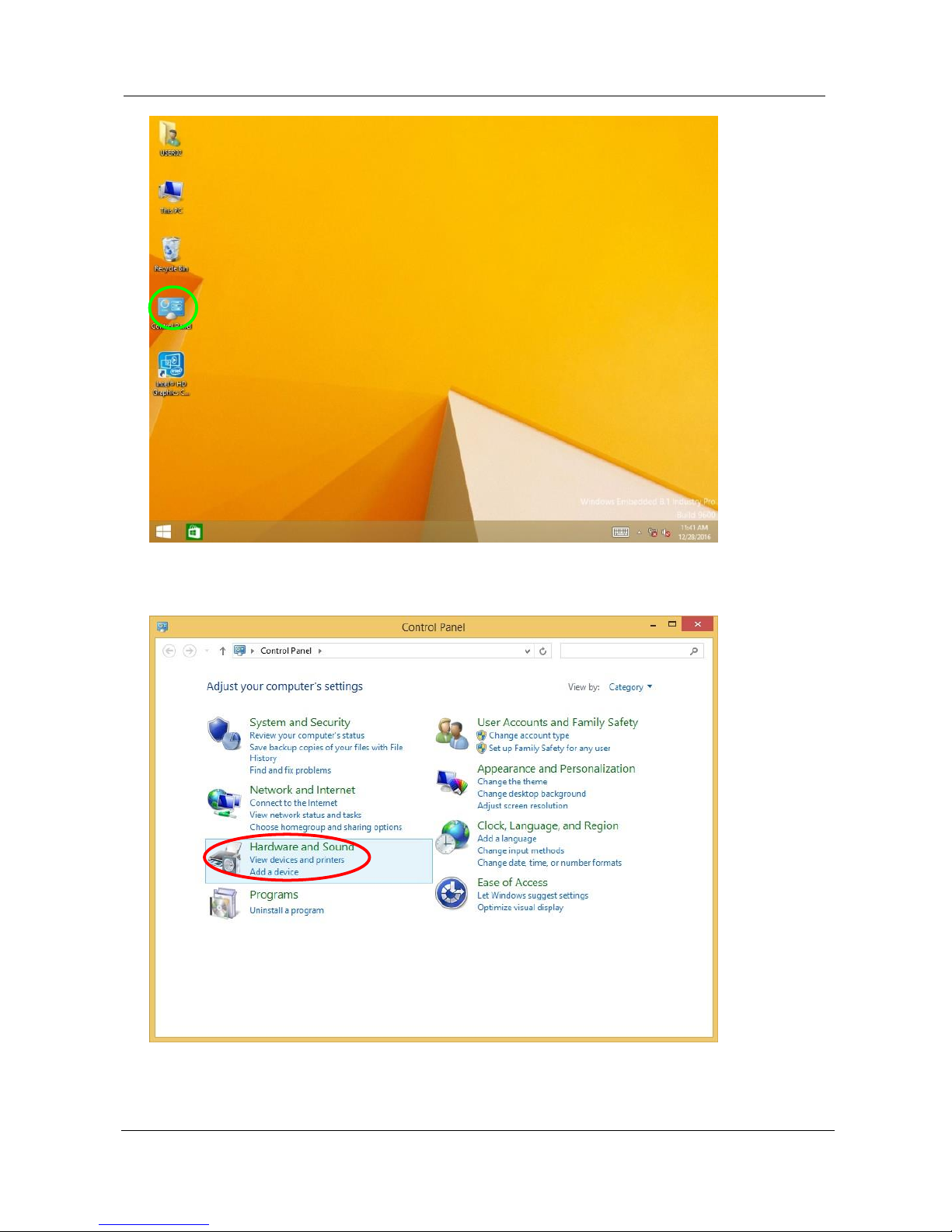Click the Up one level arrow
Viewport: 952px width, 1232px height.
coord(222,651)
